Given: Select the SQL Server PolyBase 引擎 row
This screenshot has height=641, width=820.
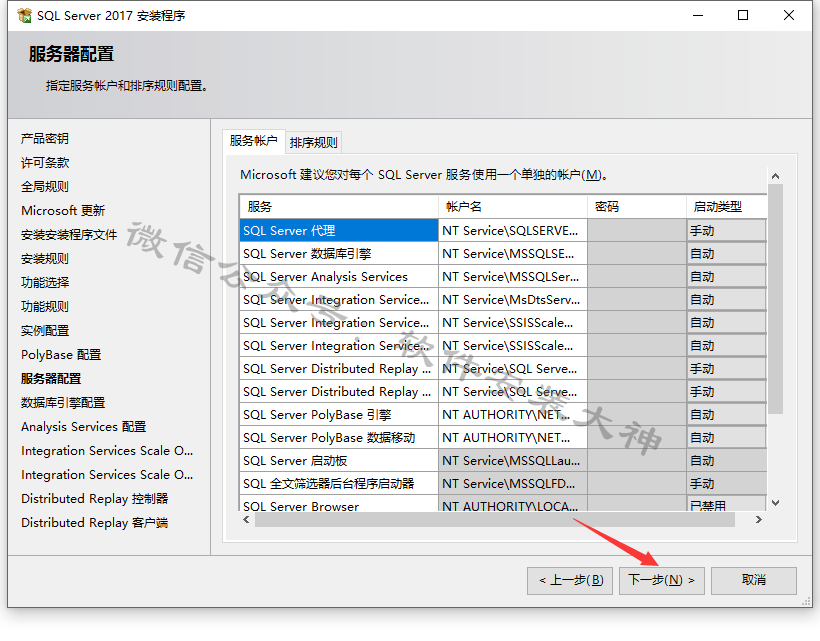Looking at the screenshot, I should coord(339,415).
